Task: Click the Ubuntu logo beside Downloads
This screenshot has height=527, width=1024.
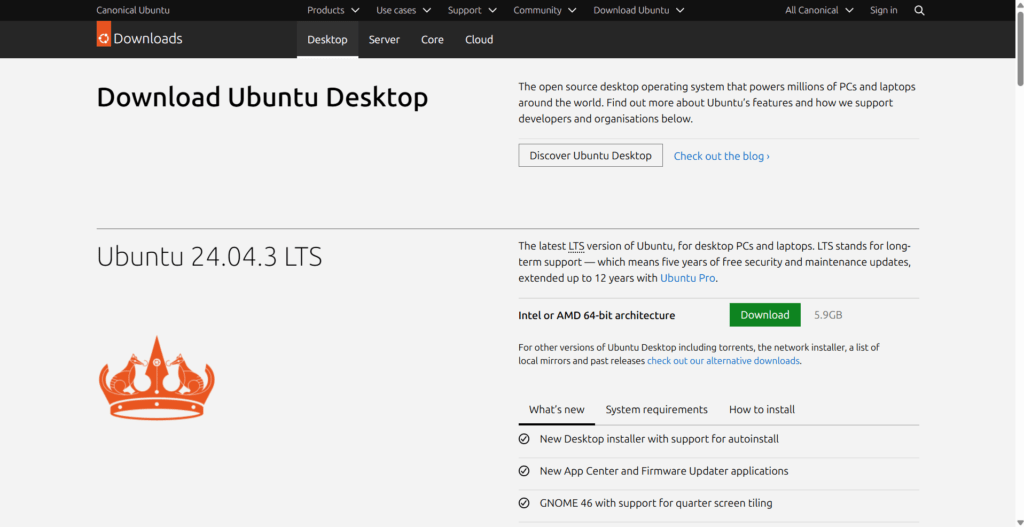Action: point(104,35)
